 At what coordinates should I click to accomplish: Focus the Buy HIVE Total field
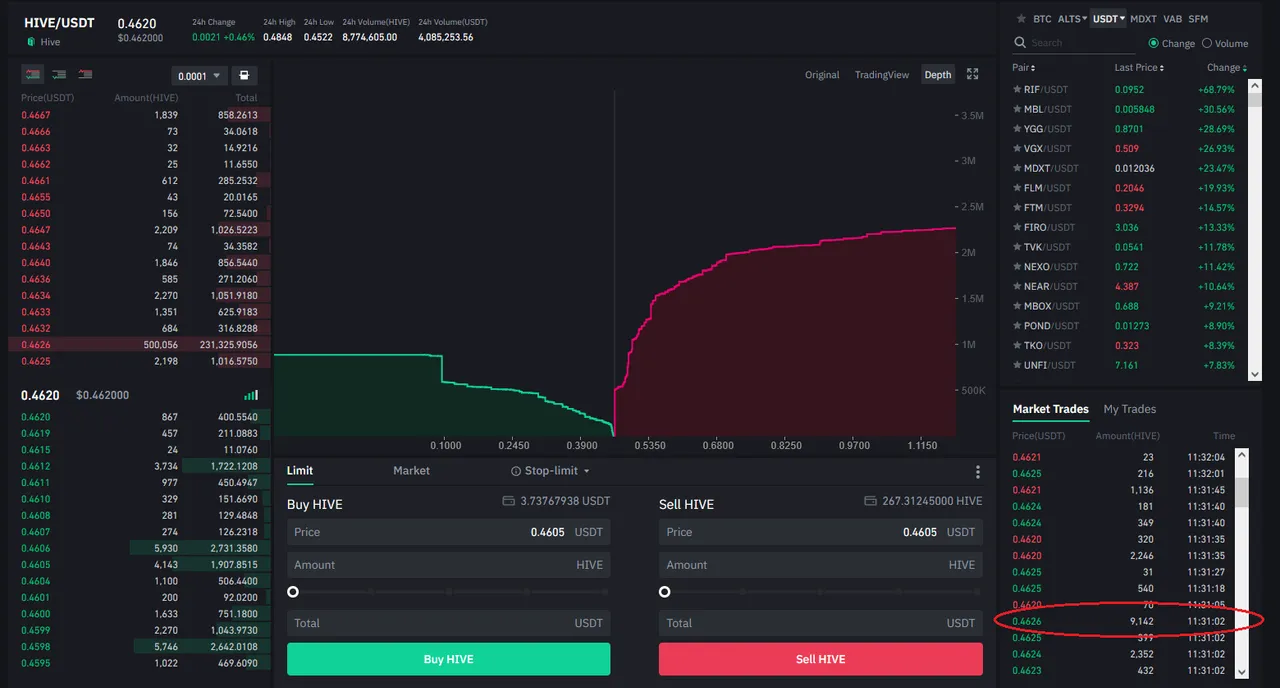448,623
